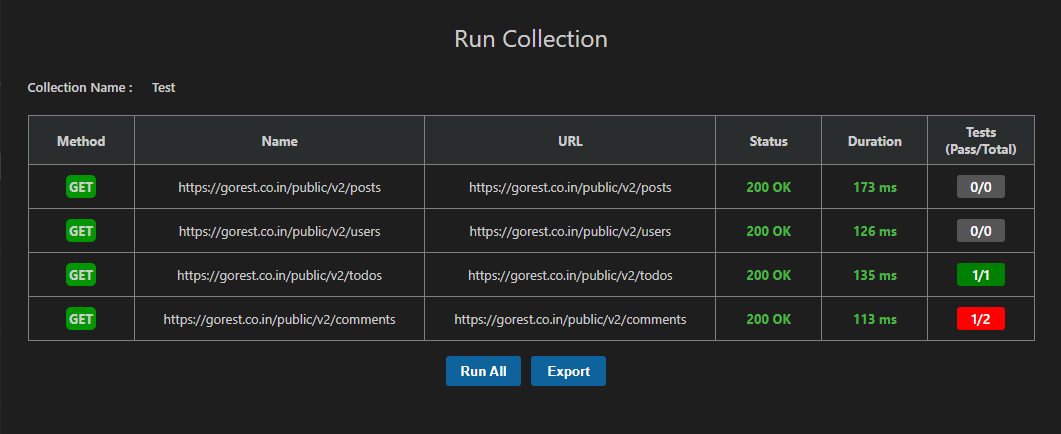Viewport: 1061px width, 434px height.
Task: Select the posts request name cell
Action: pos(279,187)
